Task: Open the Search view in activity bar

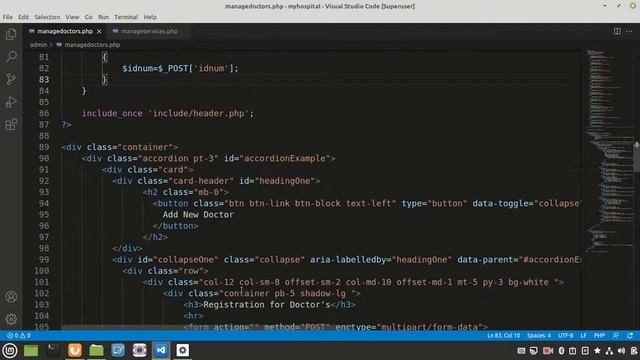Action: click(11, 56)
